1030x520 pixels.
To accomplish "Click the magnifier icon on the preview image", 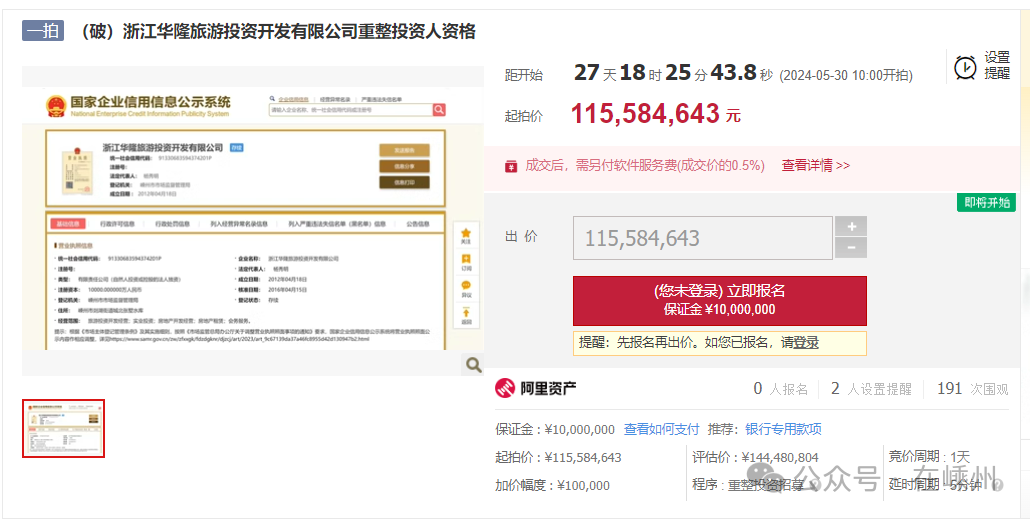I will tap(472, 365).
